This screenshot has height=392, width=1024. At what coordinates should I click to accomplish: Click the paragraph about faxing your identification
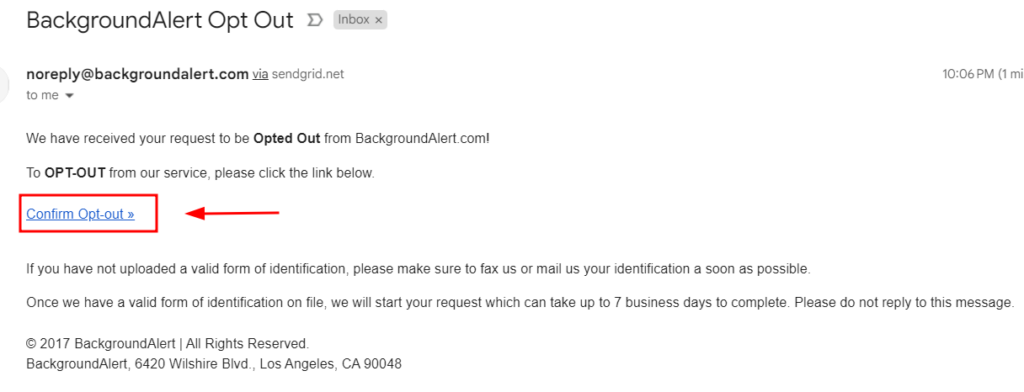pyautogui.click(x=418, y=269)
